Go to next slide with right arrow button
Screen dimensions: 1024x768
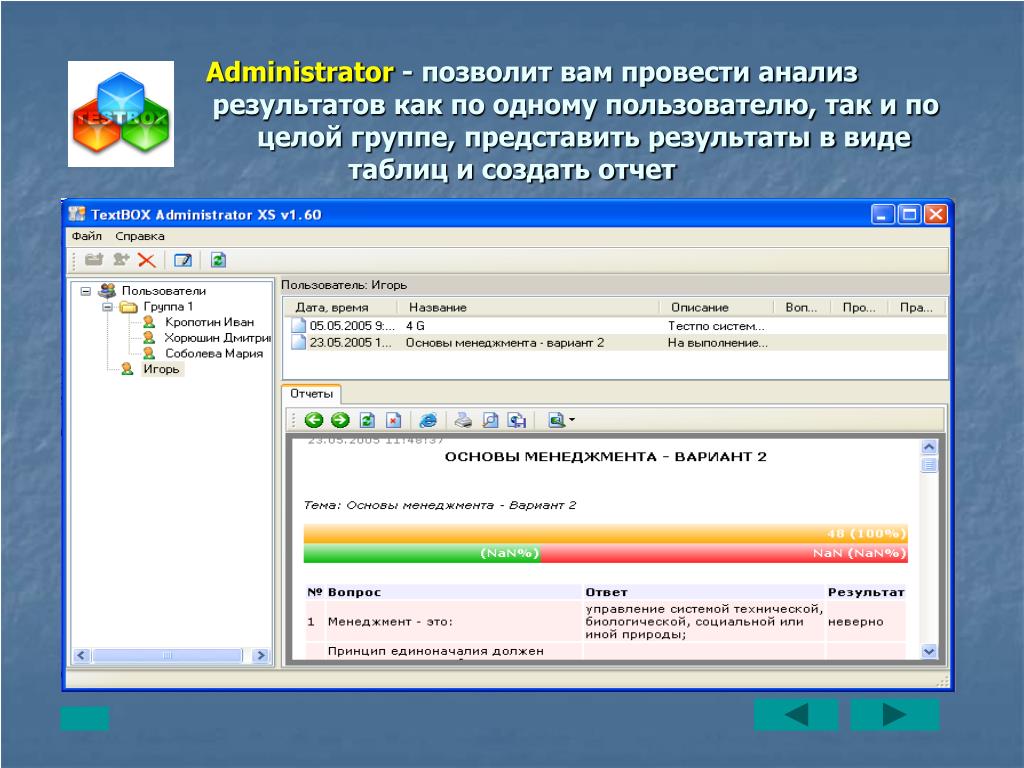895,714
